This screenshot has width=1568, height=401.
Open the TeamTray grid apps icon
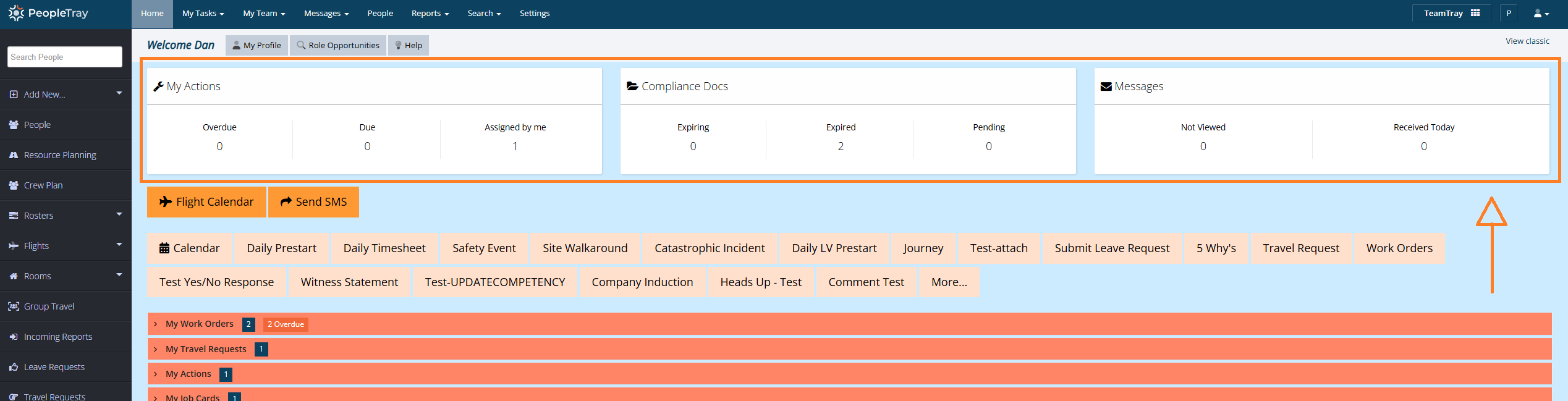click(1475, 13)
